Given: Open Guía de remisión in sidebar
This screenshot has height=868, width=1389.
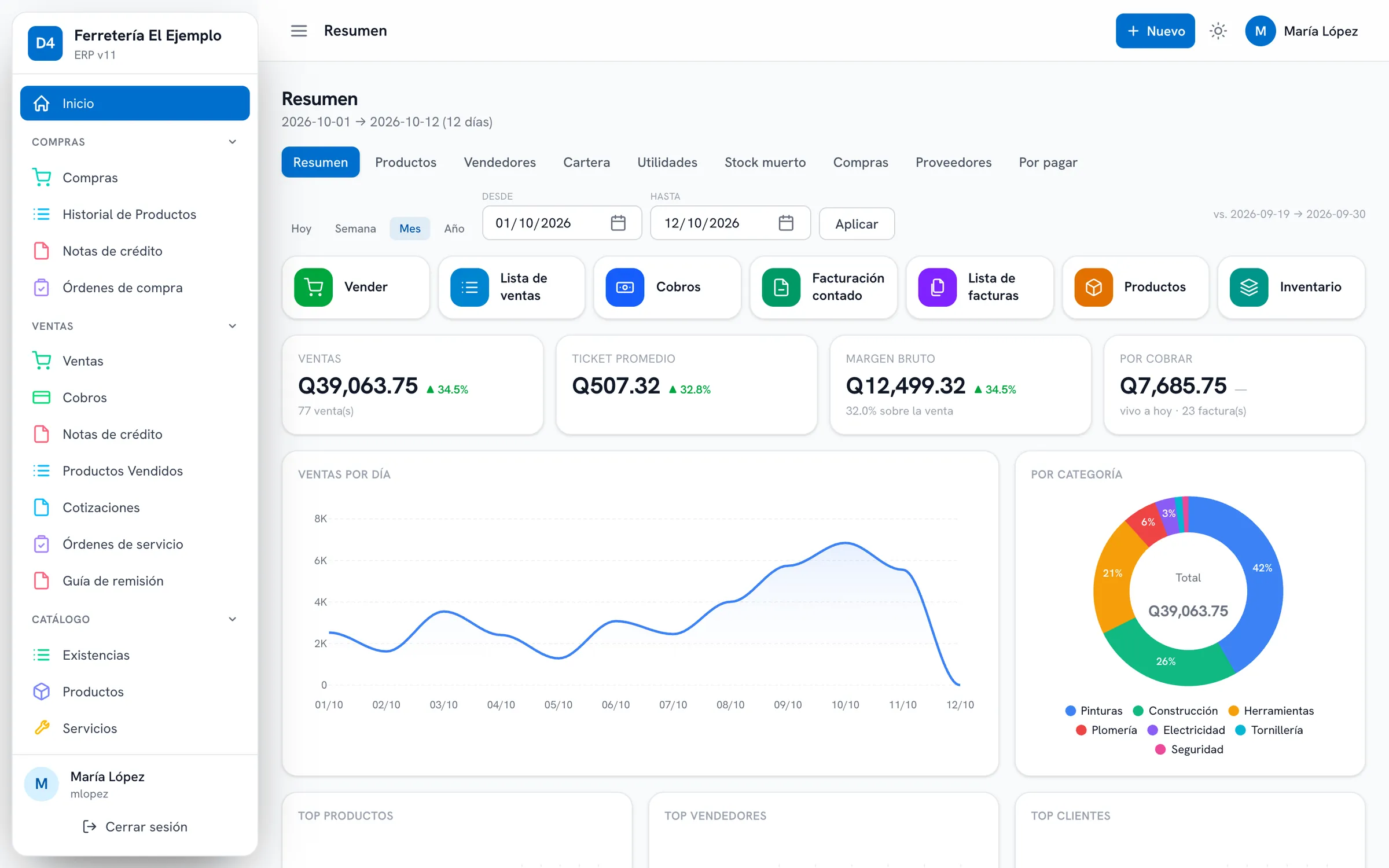Looking at the screenshot, I should click(x=135, y=581).
